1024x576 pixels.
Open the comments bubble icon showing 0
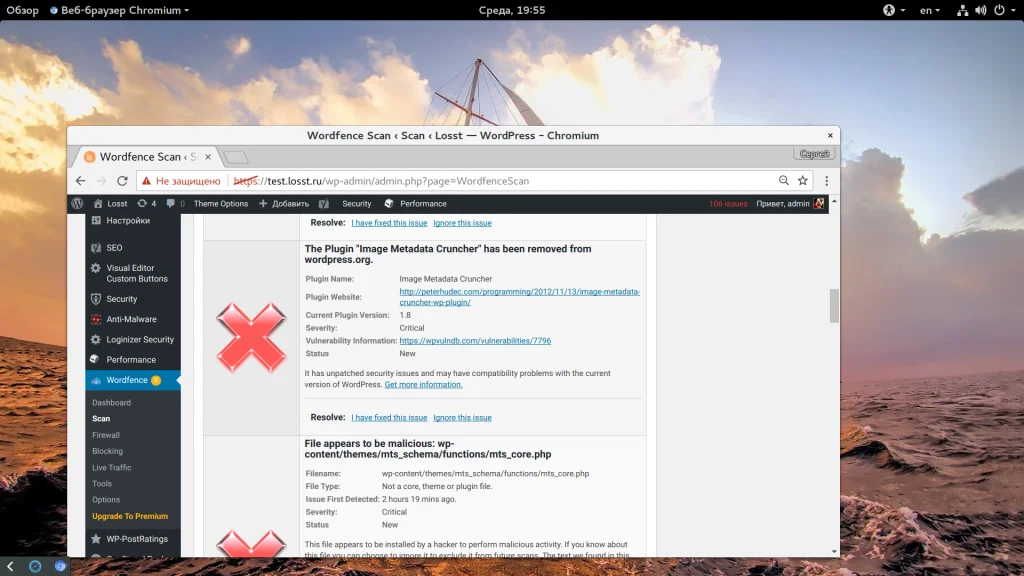point(175,204)
